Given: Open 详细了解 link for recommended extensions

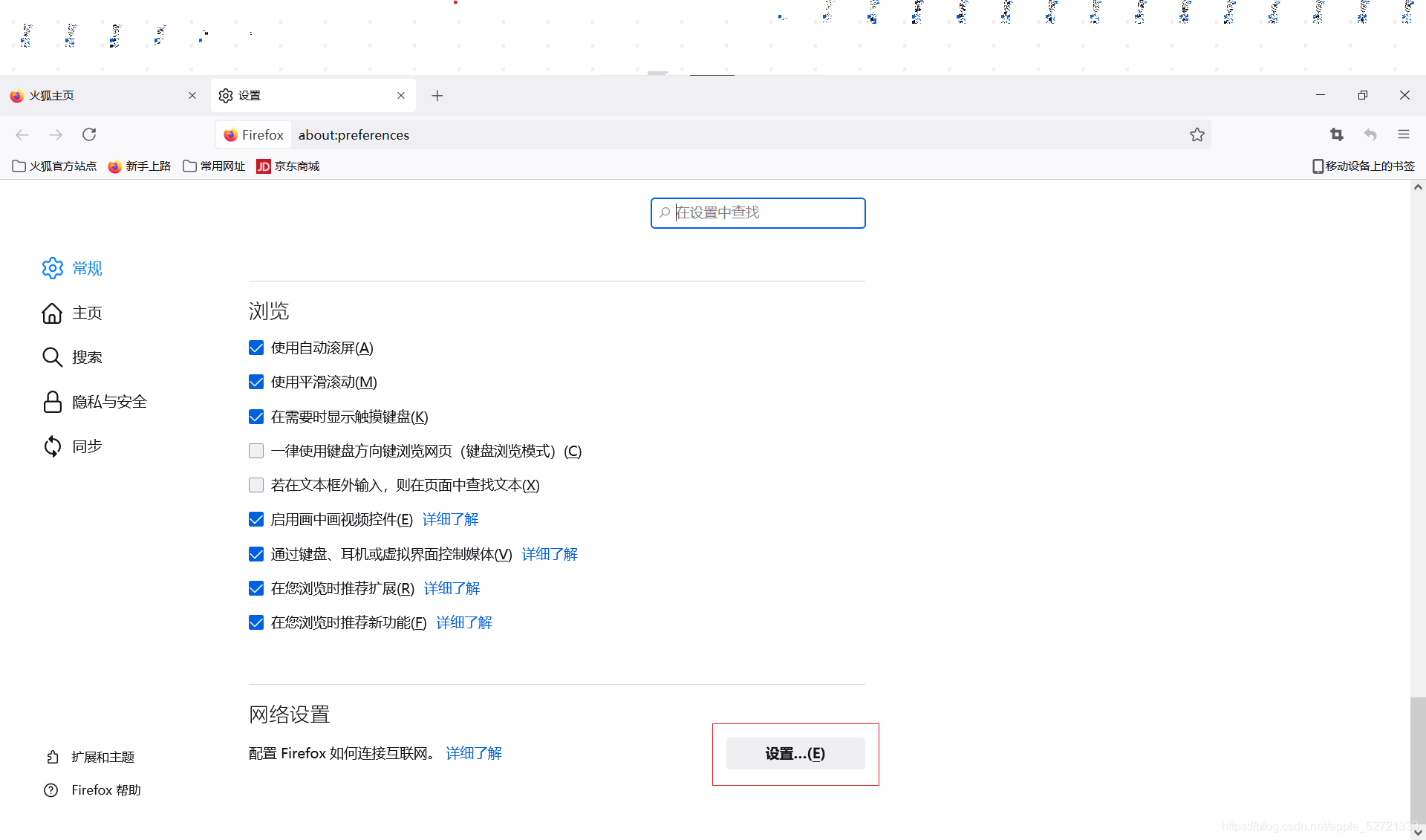Looking at the screenshot, I should click(452, 588).
